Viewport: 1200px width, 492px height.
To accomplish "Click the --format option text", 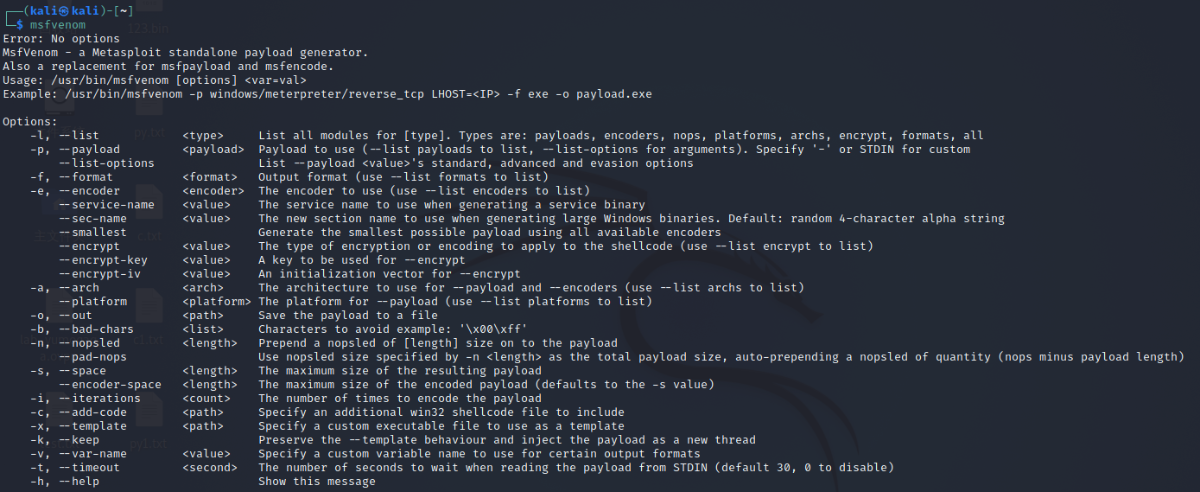I will pos(86,177).
